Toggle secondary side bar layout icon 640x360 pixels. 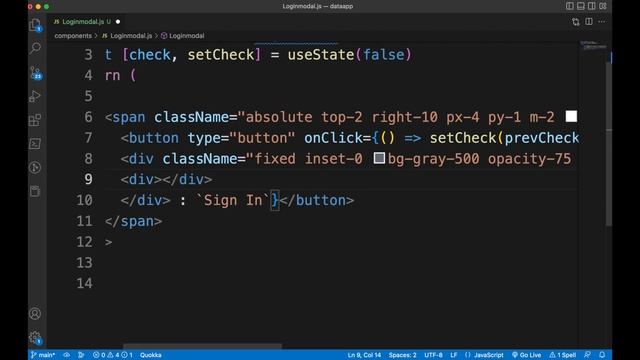coord(591,6)
